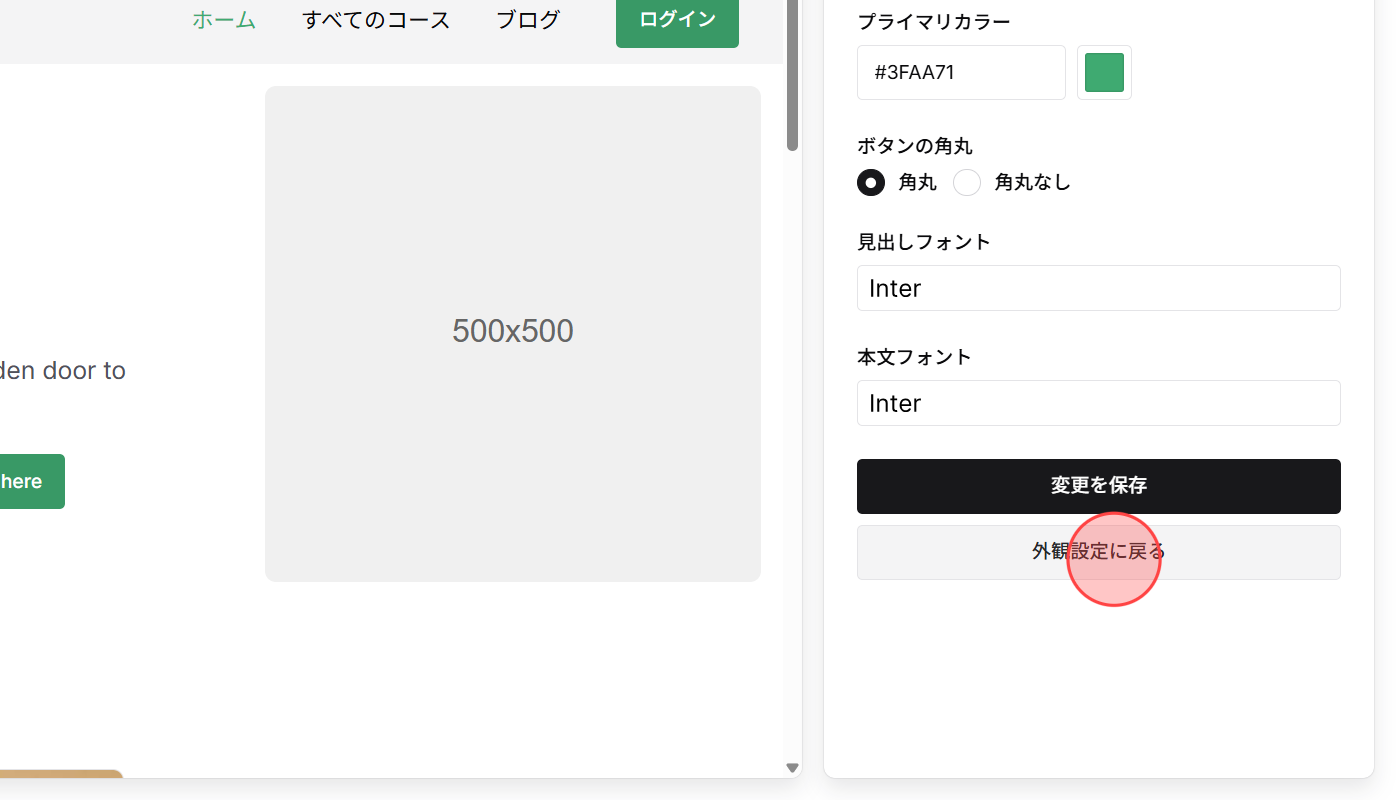Save changes with the 変更を保存 button
This screenshot has width=1396, height=800.
click(1097, 486)
